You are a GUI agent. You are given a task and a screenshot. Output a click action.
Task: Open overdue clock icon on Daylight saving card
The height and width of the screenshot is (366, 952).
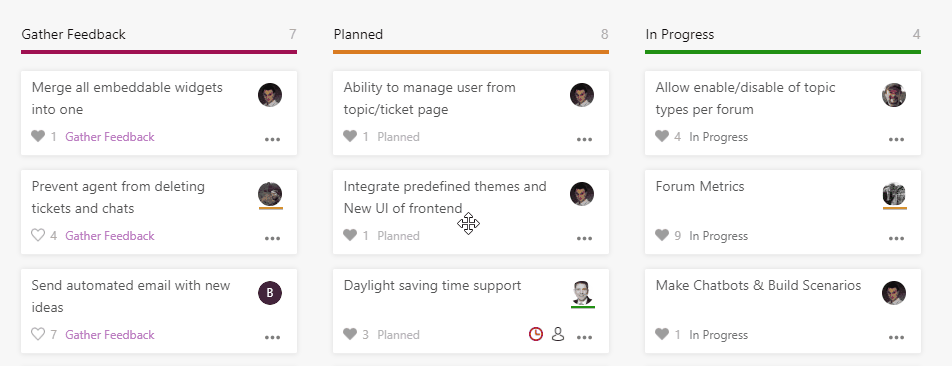click(x=536, y=334)
